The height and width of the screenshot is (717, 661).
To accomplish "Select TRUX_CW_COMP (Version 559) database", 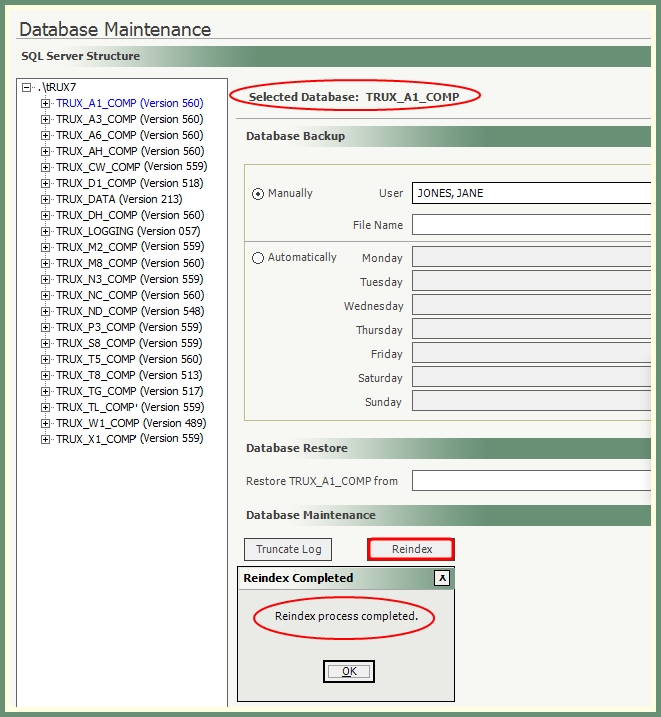I will click(x=131, y=167).
